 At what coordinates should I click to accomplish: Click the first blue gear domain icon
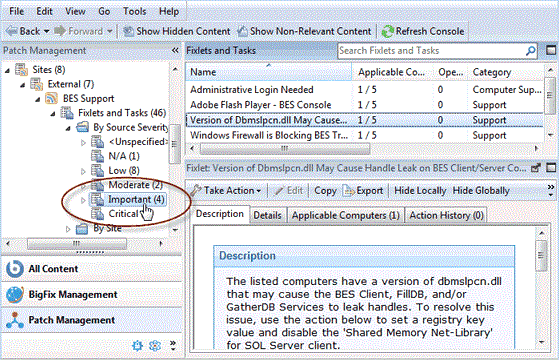[138, 345]
